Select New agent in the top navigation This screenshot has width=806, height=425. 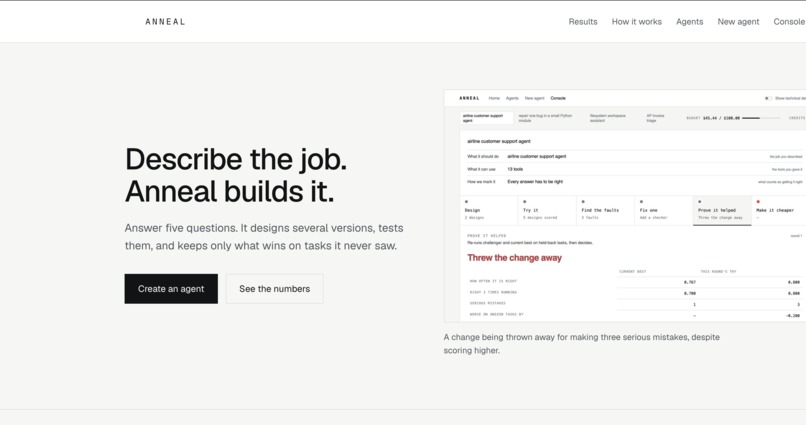click(738, 22)
